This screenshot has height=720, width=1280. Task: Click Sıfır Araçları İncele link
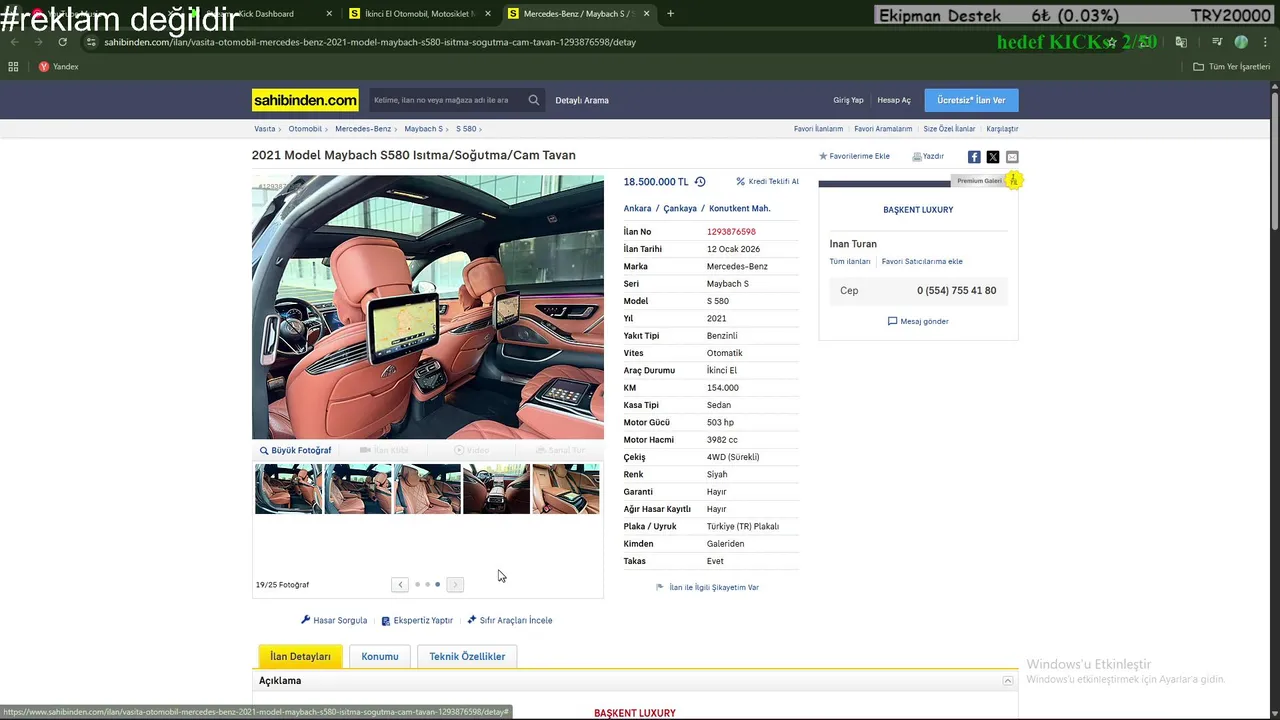(509, 620)
